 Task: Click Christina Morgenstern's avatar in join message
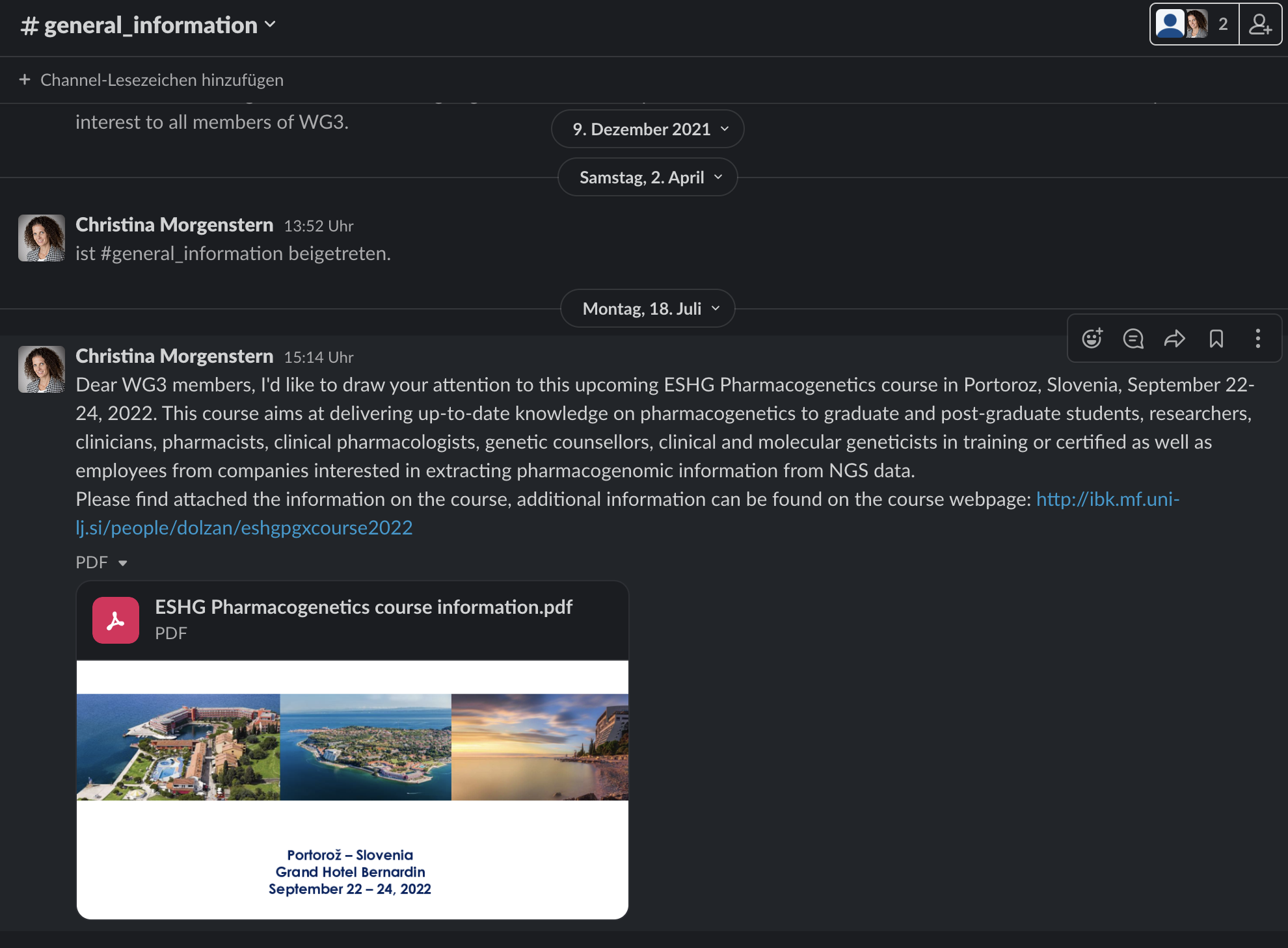[x=42, y=238]
